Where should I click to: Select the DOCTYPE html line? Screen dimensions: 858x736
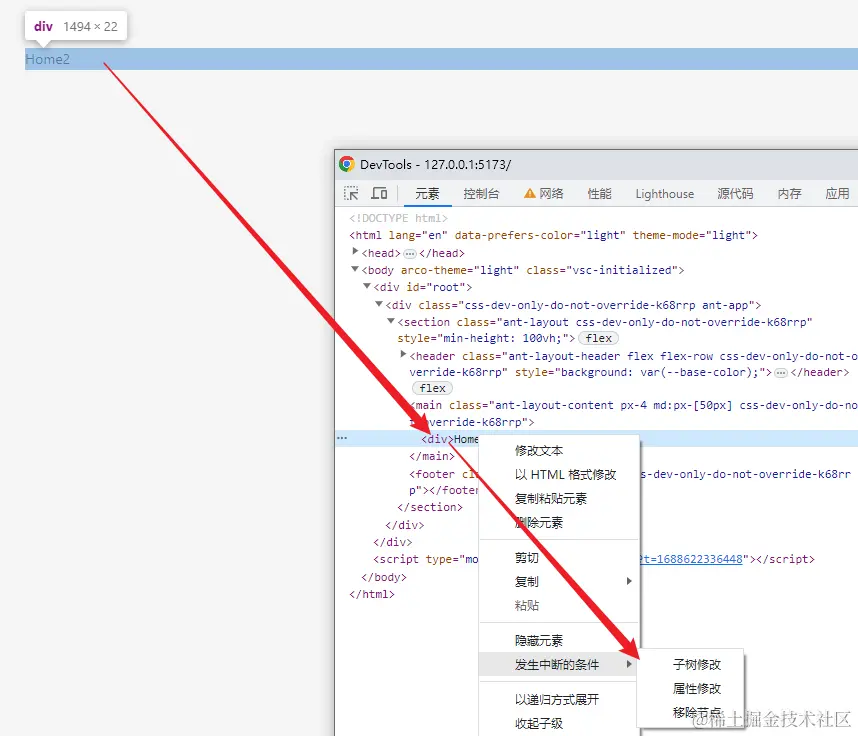[398, 218]
